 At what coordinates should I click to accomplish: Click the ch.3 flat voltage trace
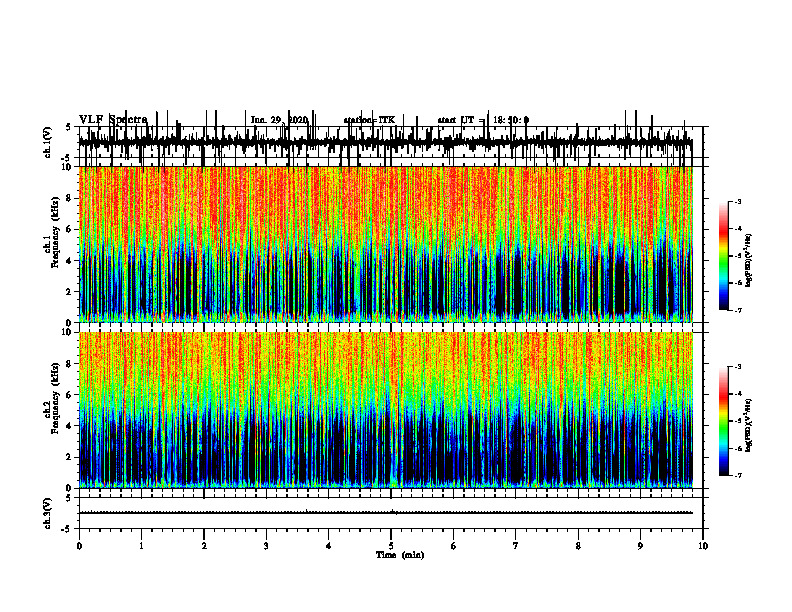pyautogui.click(x=385, y=513)
